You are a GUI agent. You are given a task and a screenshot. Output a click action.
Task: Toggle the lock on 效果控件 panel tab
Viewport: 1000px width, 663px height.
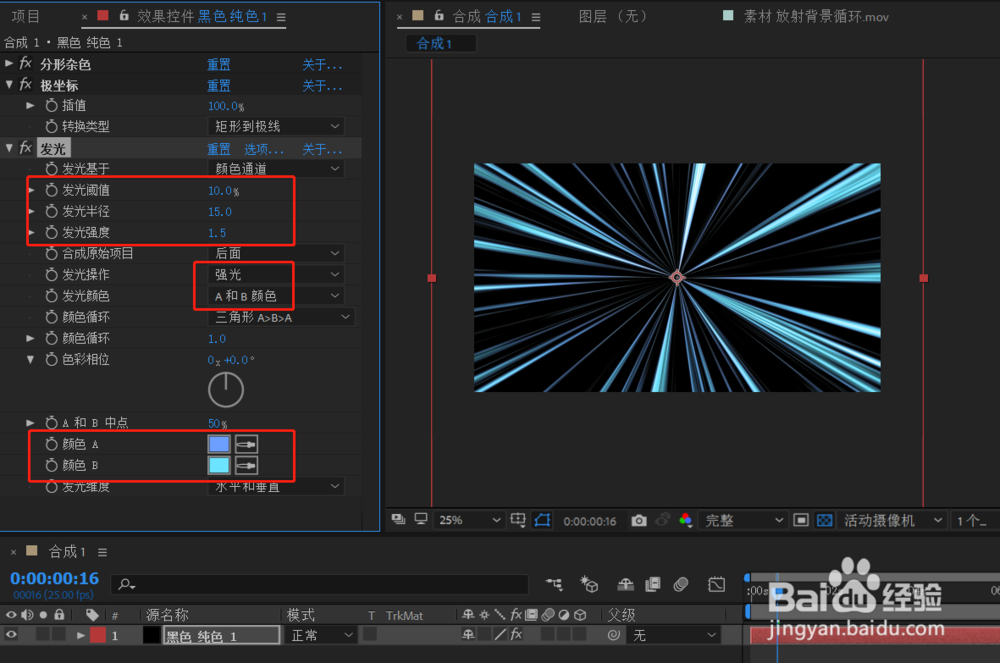pyautogui.click(x=124, y=15)
